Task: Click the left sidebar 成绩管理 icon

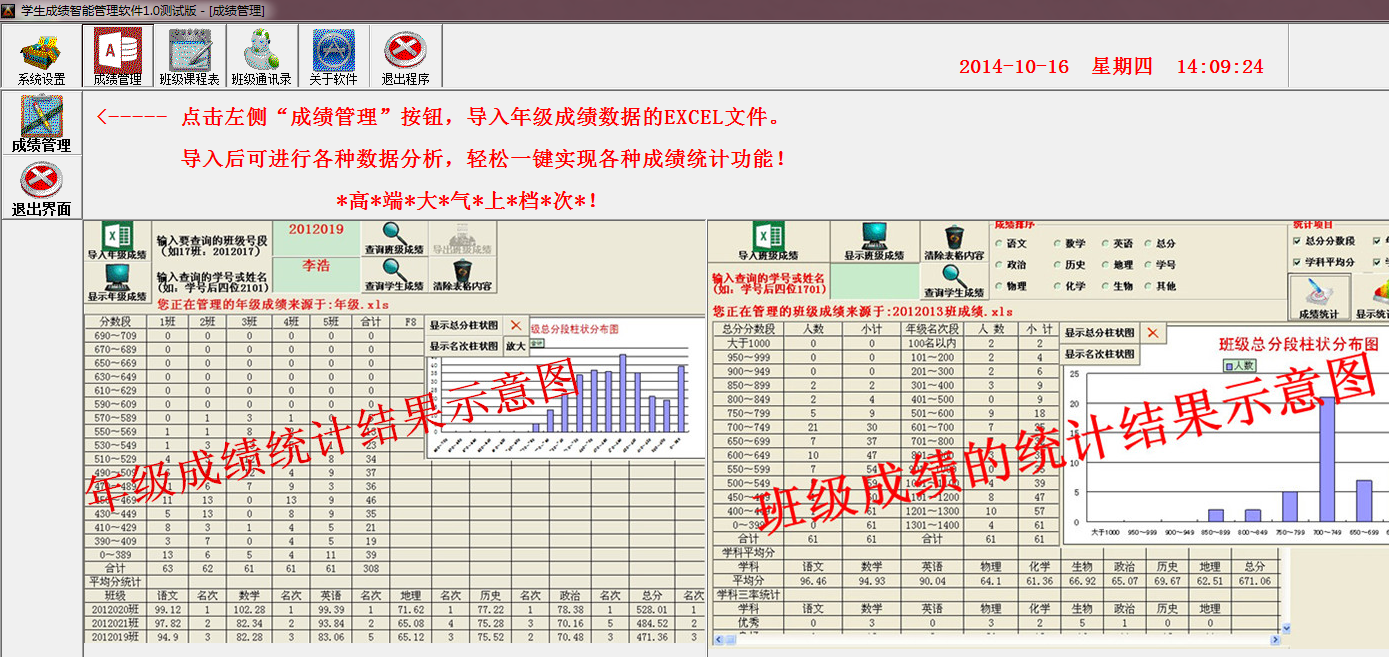Action: pyautogui.click(x=41, y=124)
